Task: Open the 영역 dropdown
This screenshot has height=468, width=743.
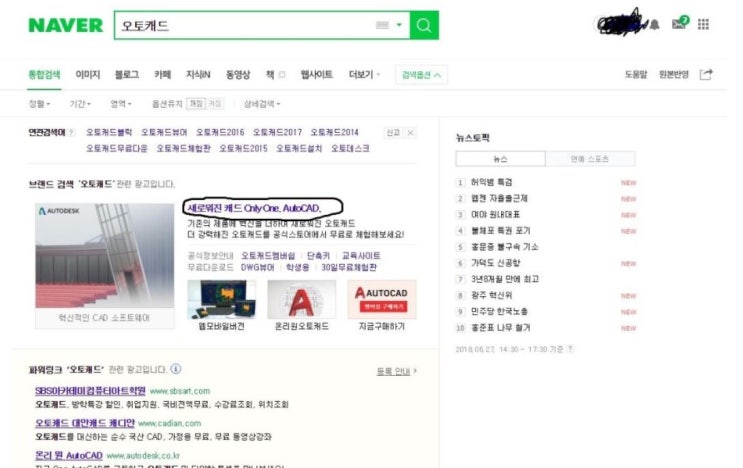Action: [121, 104]
